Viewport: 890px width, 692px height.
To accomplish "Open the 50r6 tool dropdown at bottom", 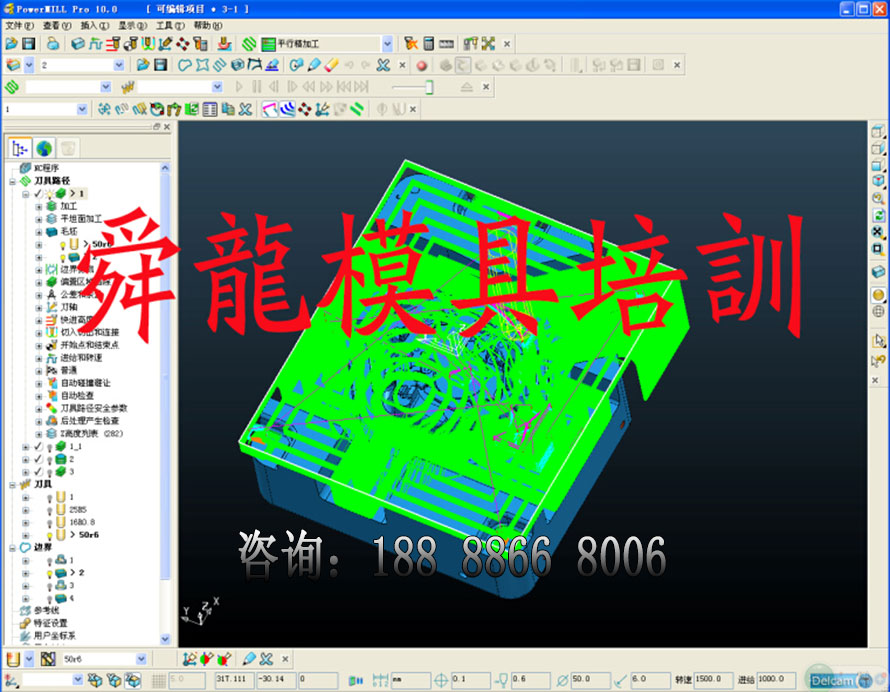I will point(140,659).
